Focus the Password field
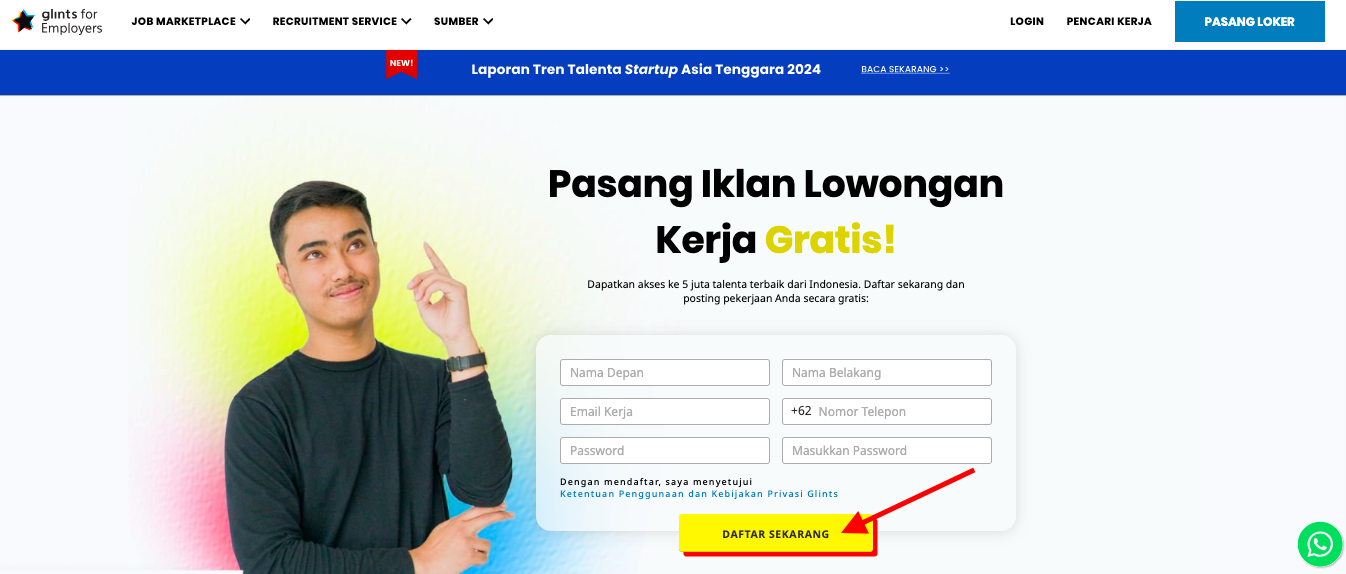The width and height of the screenshot is (1346, 574). (665, 450)
